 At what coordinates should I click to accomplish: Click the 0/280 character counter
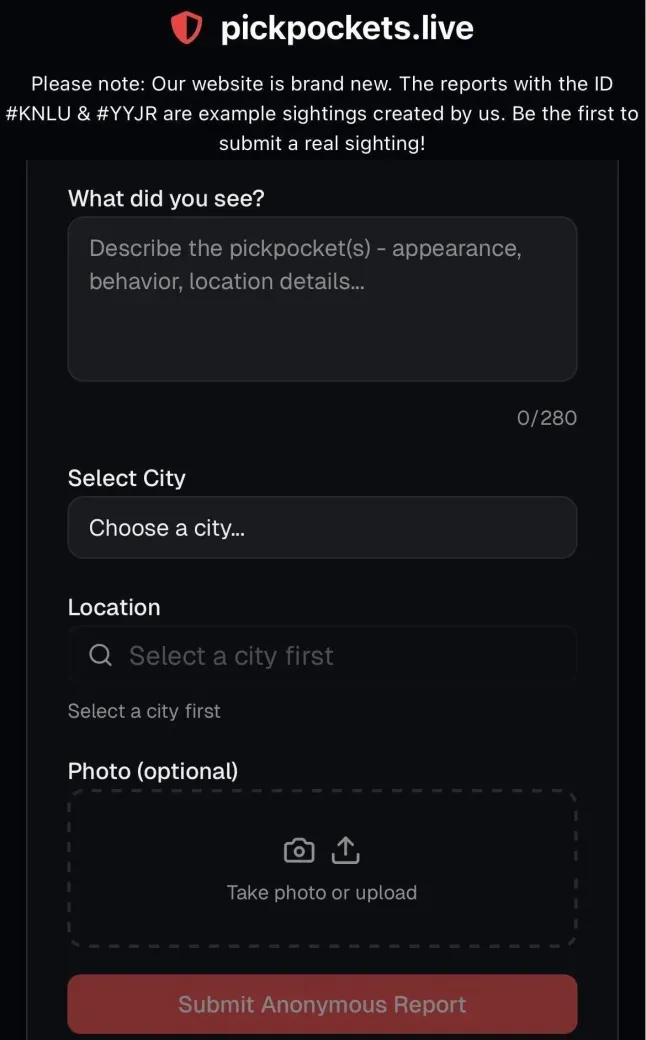(547, 418)
